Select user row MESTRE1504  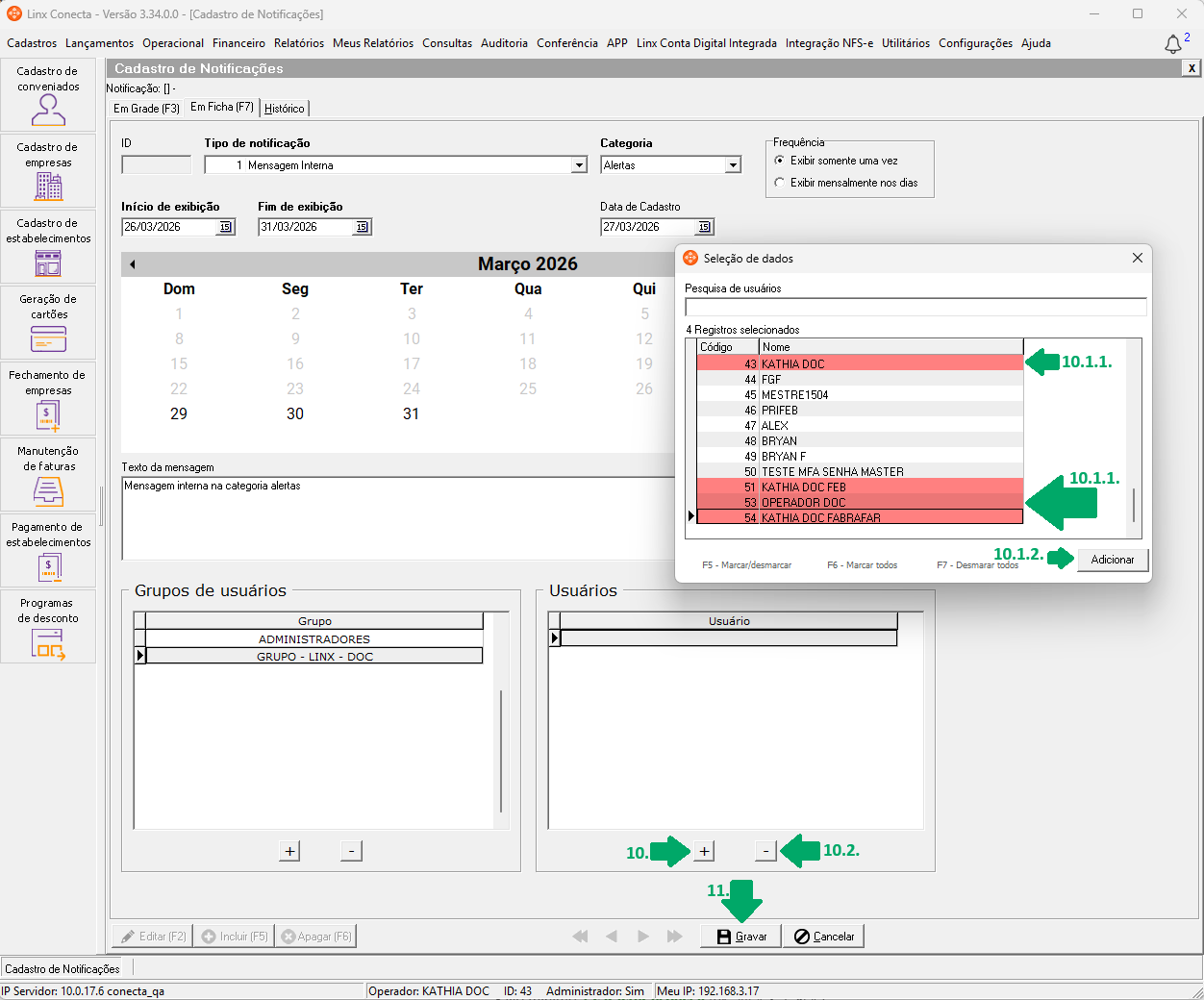[860, 395]
